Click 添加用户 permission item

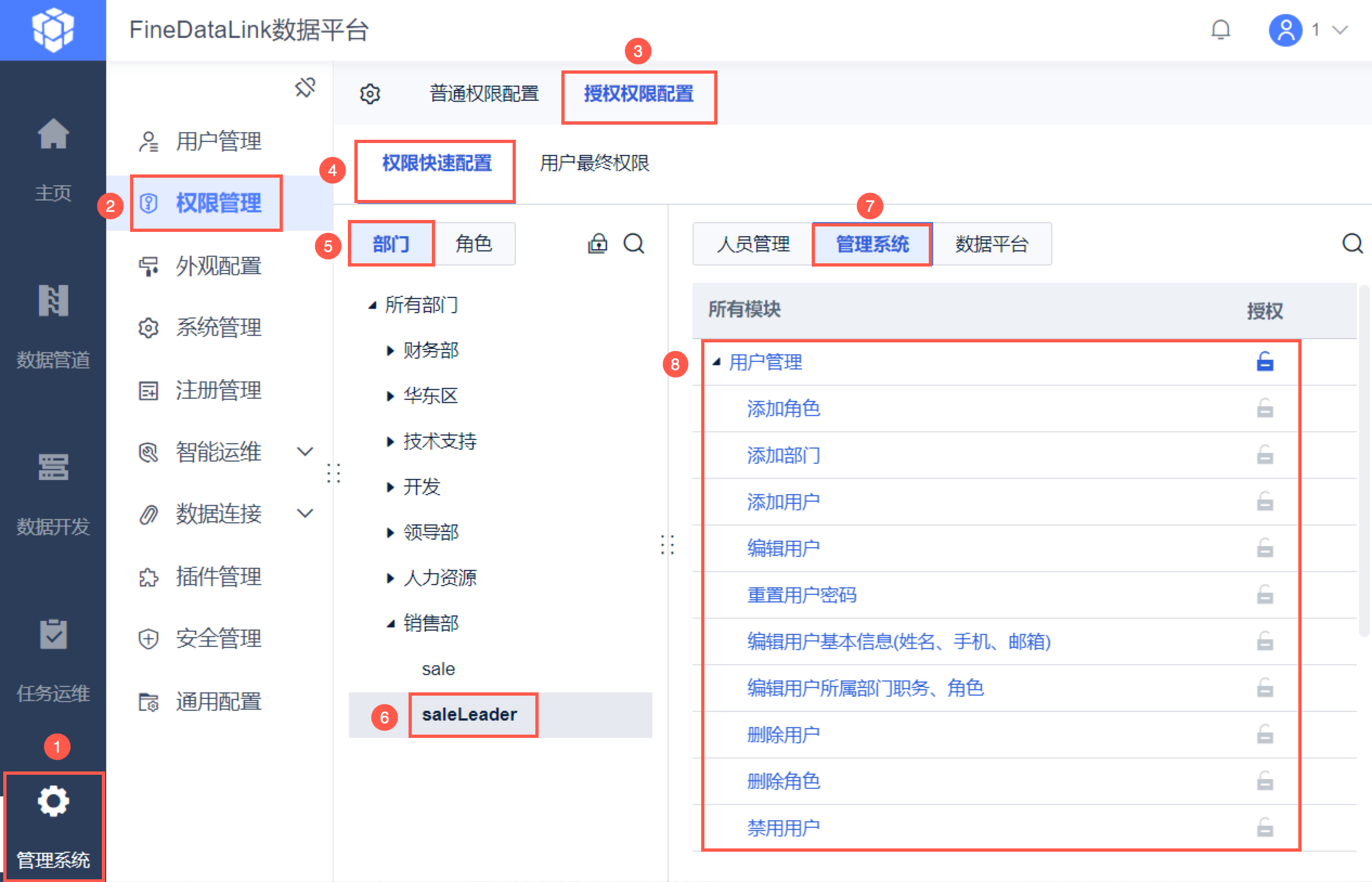(783, 502)
